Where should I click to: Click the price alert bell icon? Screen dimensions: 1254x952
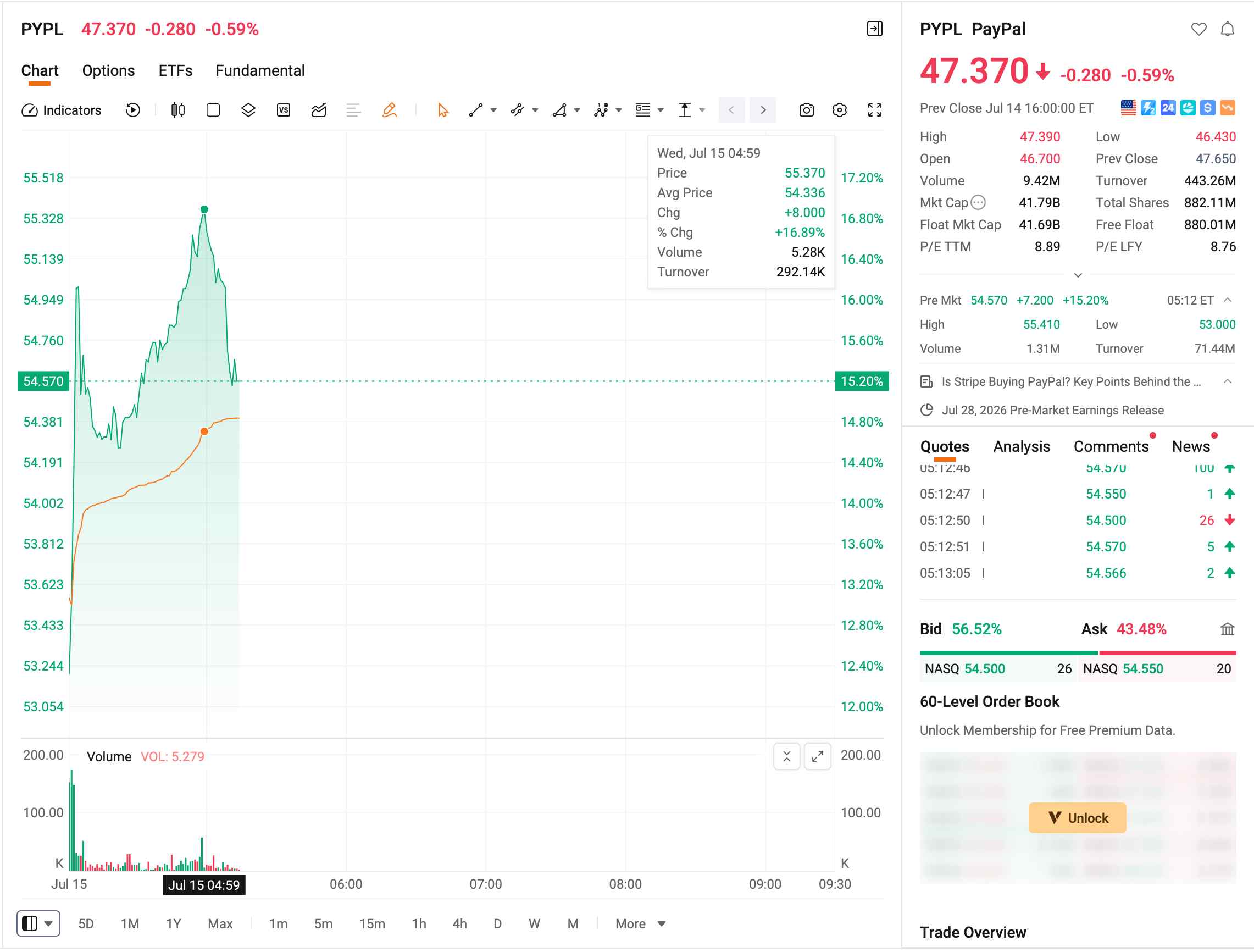[1228, 29]
